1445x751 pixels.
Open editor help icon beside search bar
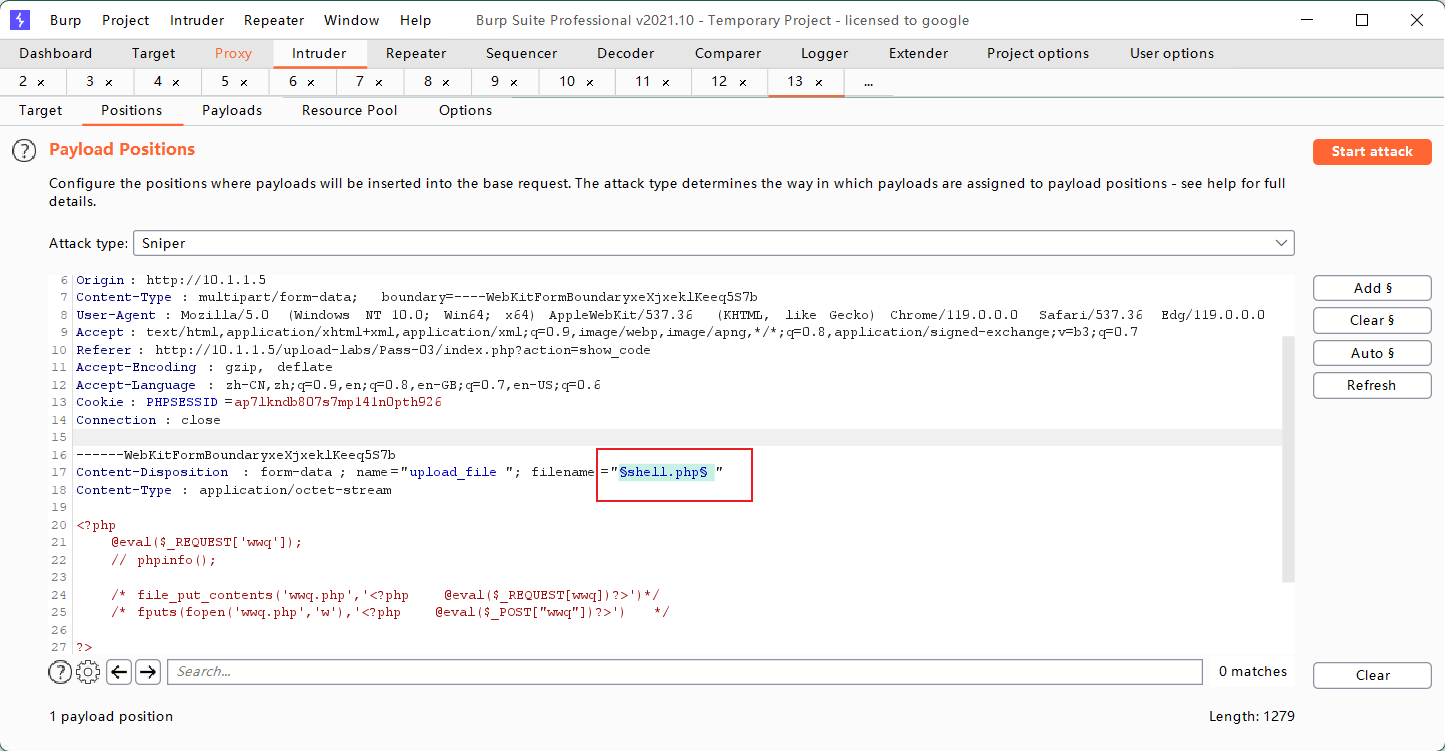click(x=60, y=672)
